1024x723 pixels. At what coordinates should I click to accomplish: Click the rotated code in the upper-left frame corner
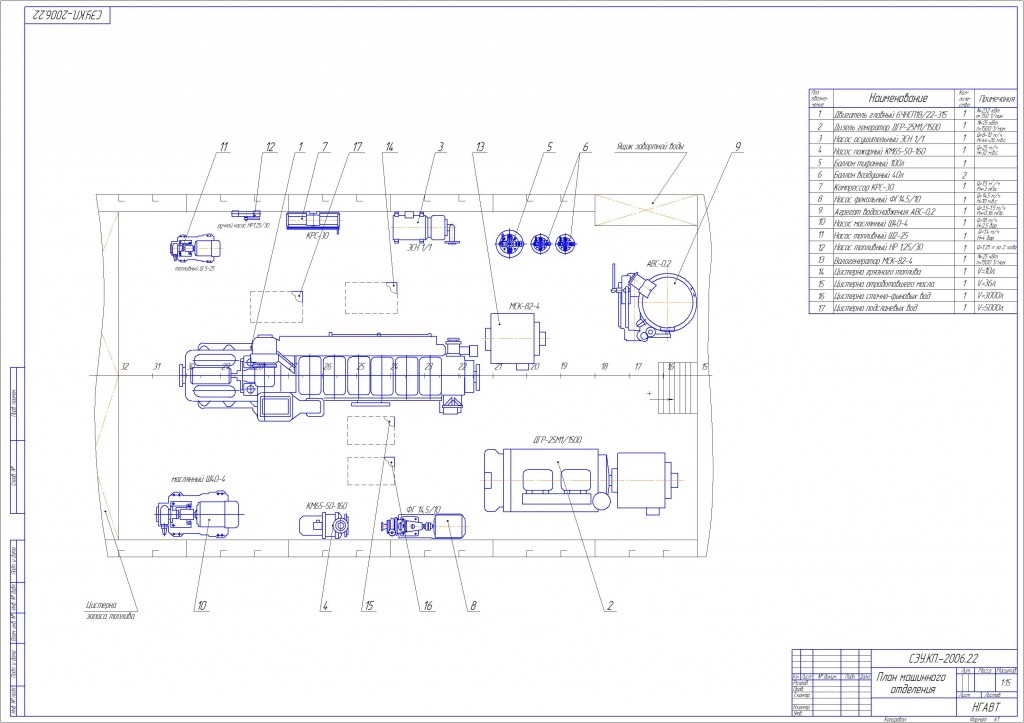(68, 15)
